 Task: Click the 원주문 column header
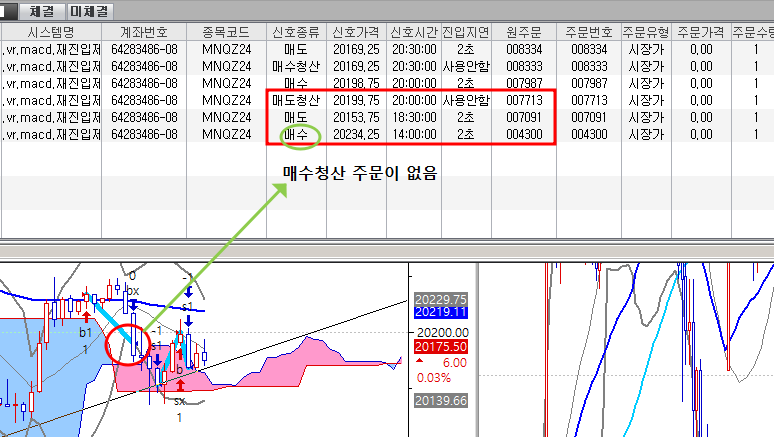click(524, 31)
